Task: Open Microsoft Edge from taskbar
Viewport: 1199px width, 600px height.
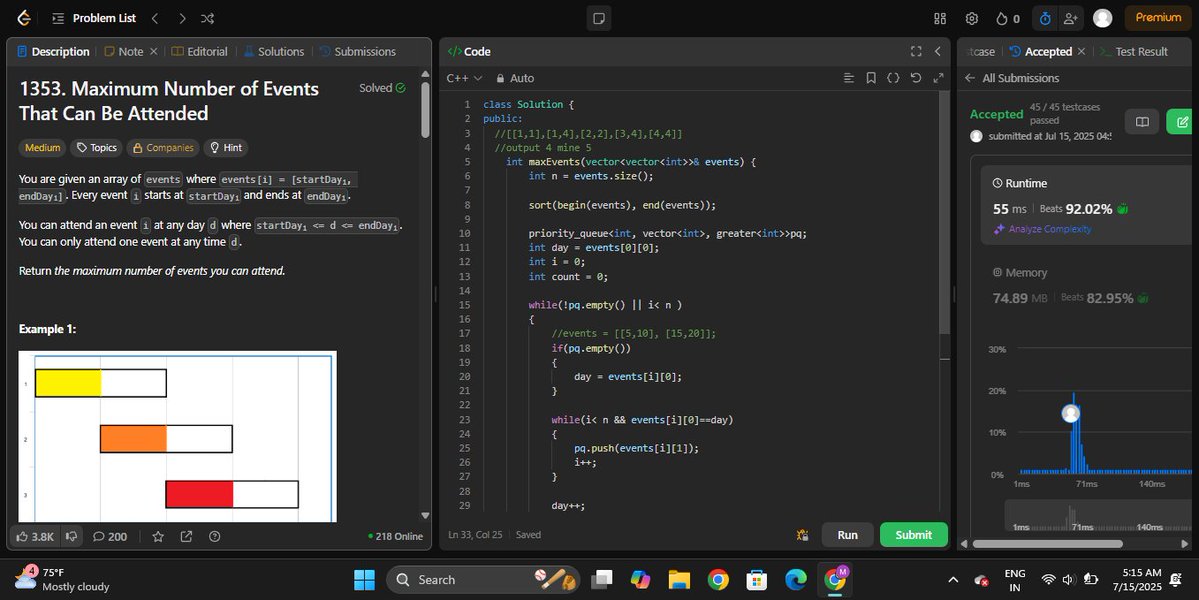Action: [795, 580]
